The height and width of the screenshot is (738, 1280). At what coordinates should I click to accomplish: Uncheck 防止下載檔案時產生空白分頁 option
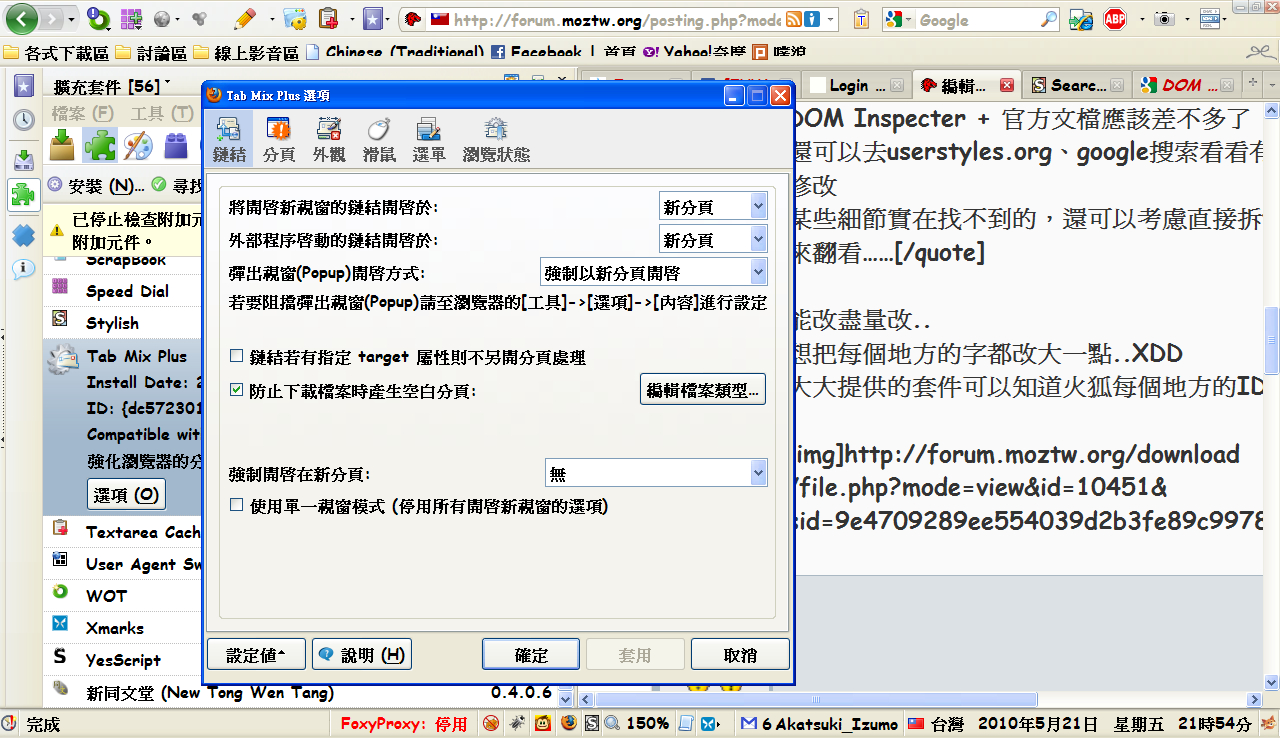237,390
